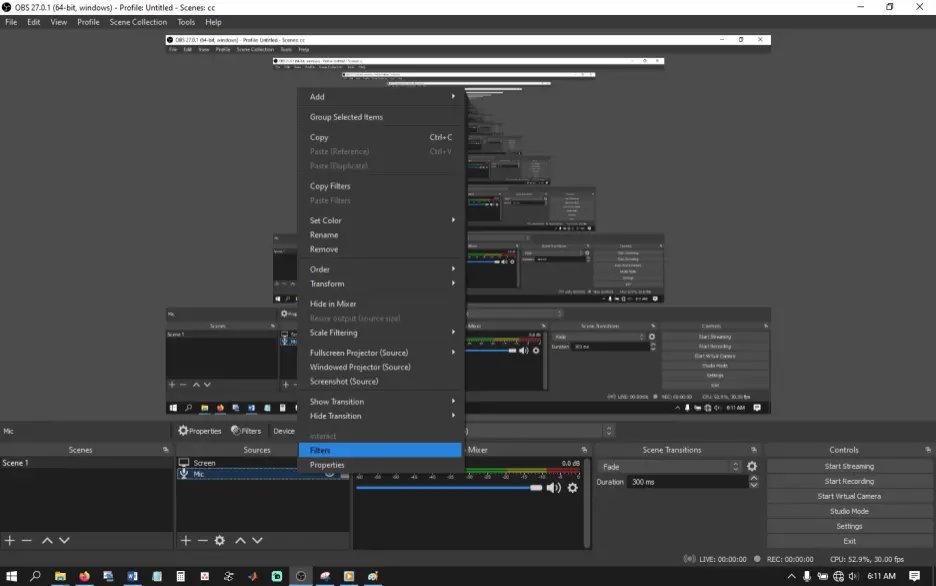This screenshot has width=936, height=586.
Task: Open Firefox from taskbar
Action: [x=84, y=576]
